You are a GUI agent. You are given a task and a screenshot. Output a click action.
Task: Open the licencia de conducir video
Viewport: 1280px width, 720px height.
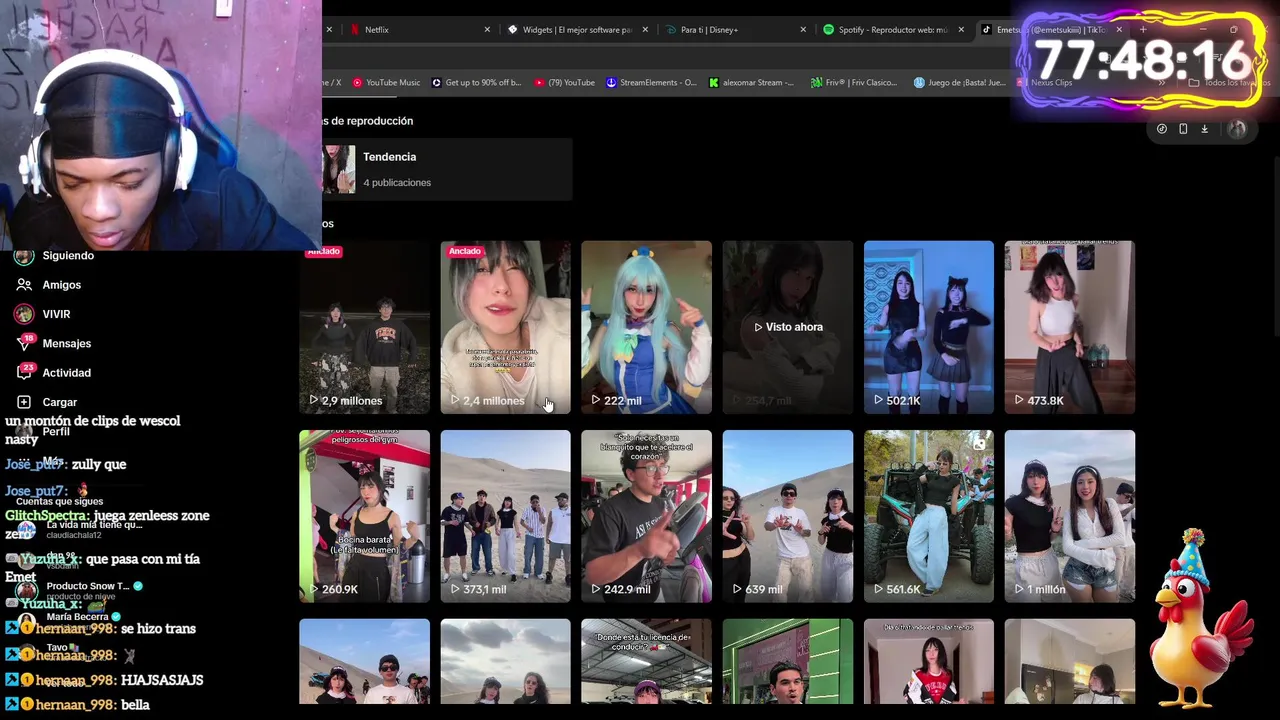pyautogui.click(x=646, y=661)
